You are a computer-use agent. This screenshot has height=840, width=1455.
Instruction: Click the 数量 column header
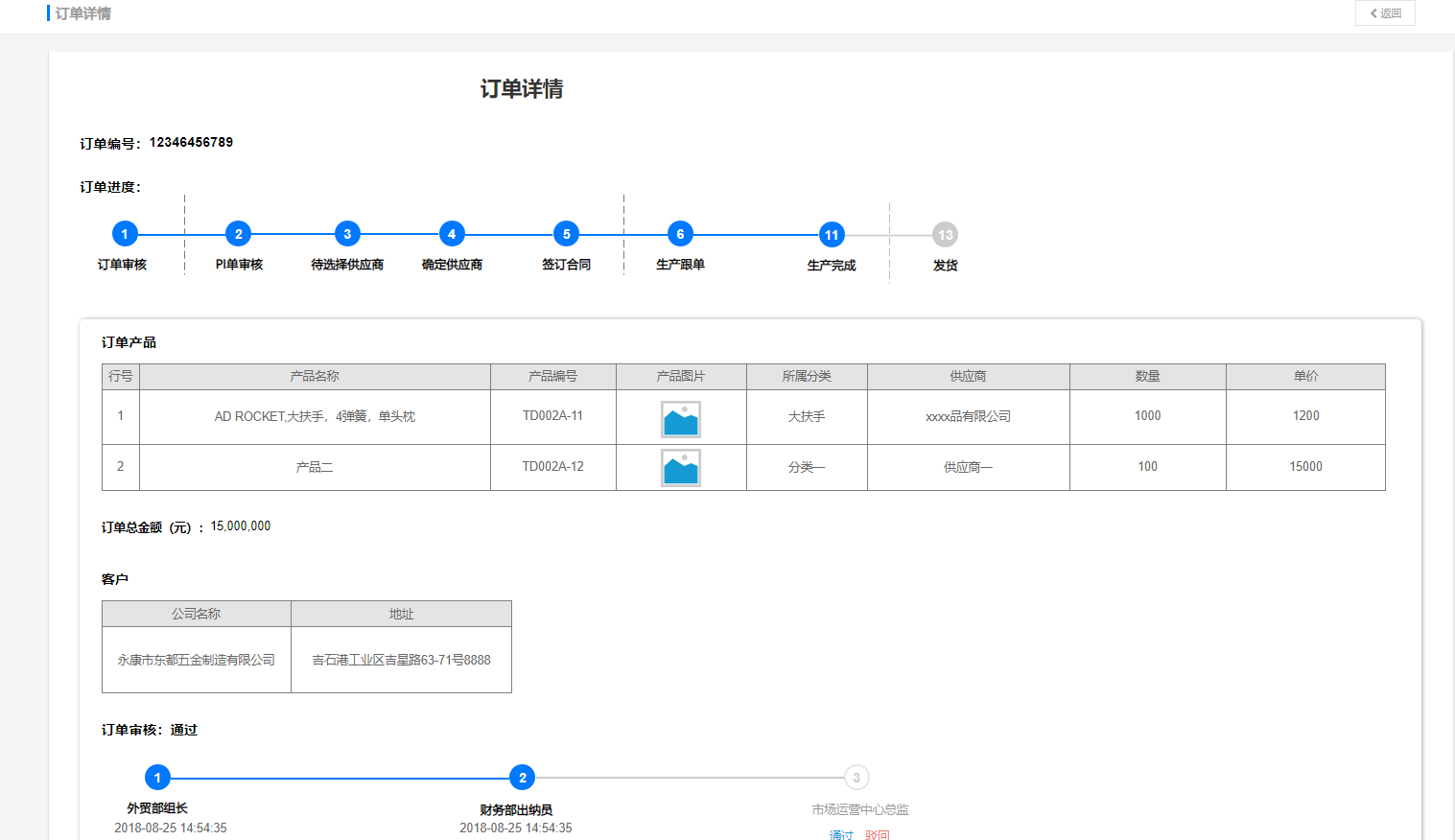(1148, 377)
